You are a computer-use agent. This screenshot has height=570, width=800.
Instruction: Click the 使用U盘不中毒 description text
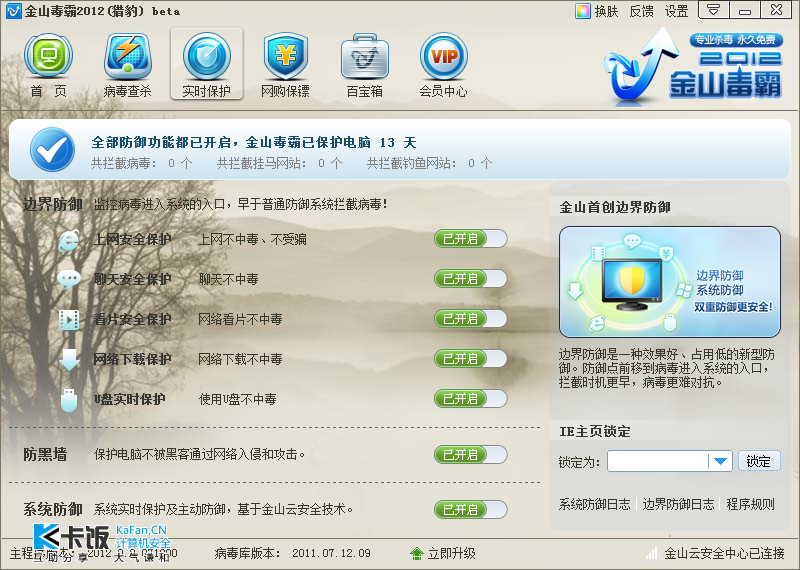(x=238, y=399)
